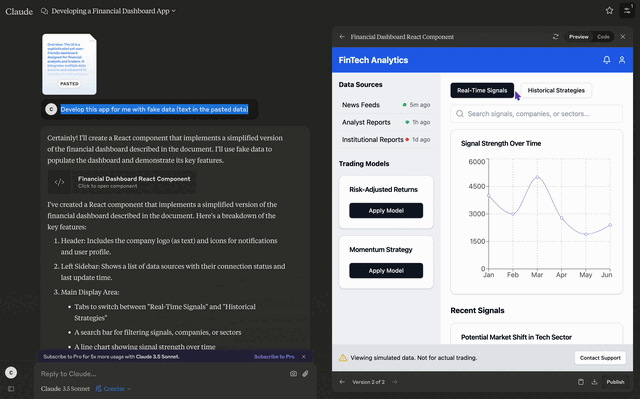640x399 pixels.
Task: Open the Financial Dashboard React Component artifact
Action: click(x=122, y=182)
